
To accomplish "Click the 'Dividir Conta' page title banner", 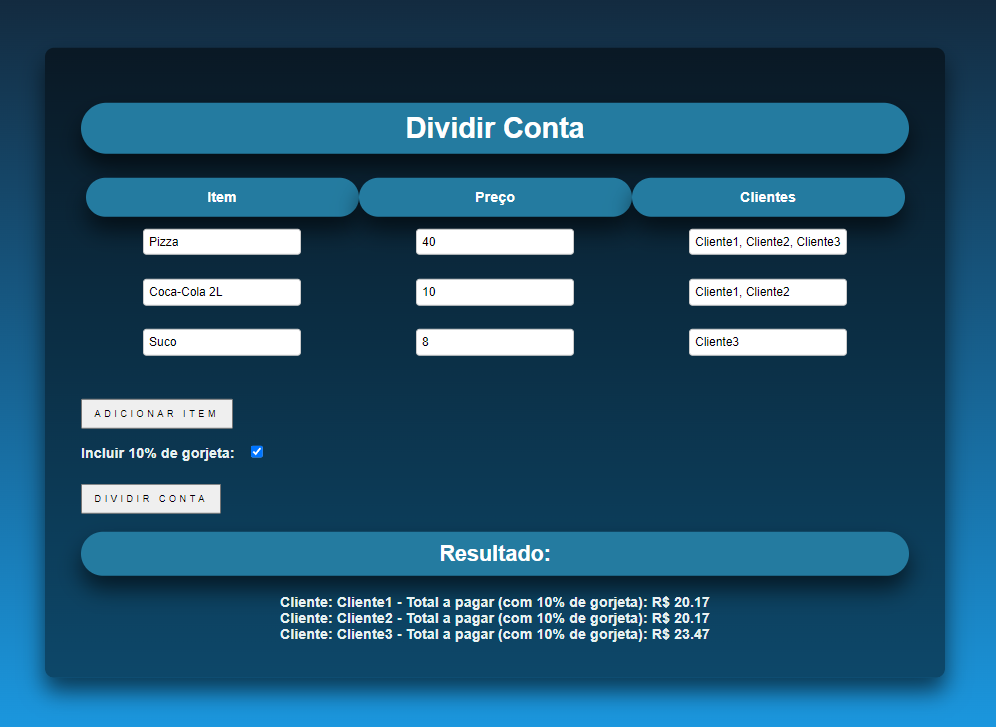I will pos(495,128).
